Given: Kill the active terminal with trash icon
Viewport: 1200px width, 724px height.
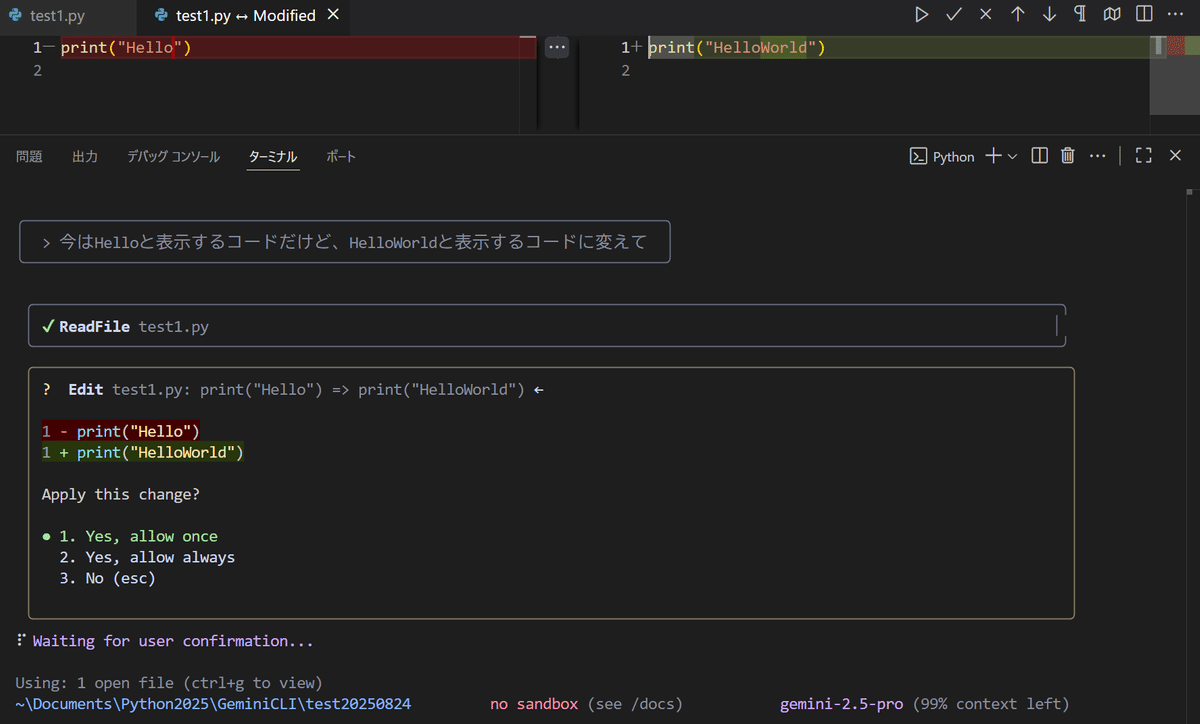Looking at the screenshot, I should point(1068,156).
